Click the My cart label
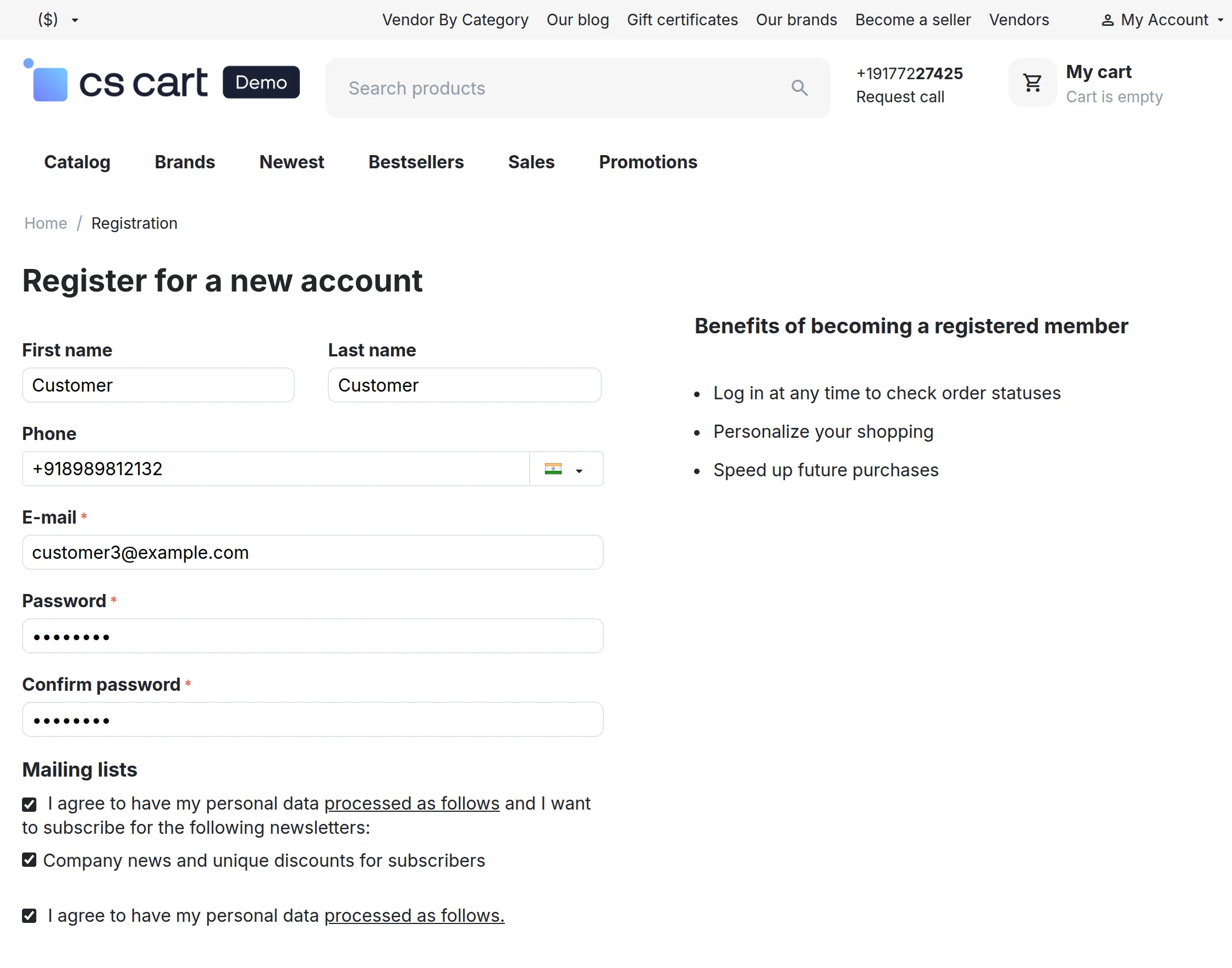This screenshot has height=968, width=1232. click(1098, 72)
